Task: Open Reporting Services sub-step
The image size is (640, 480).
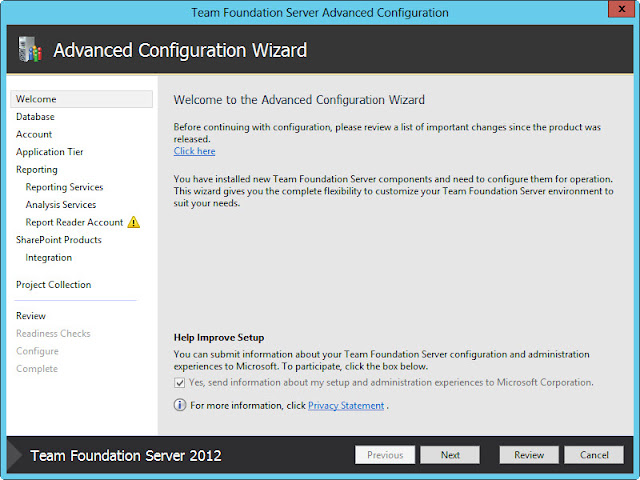Action: (64, 187)
